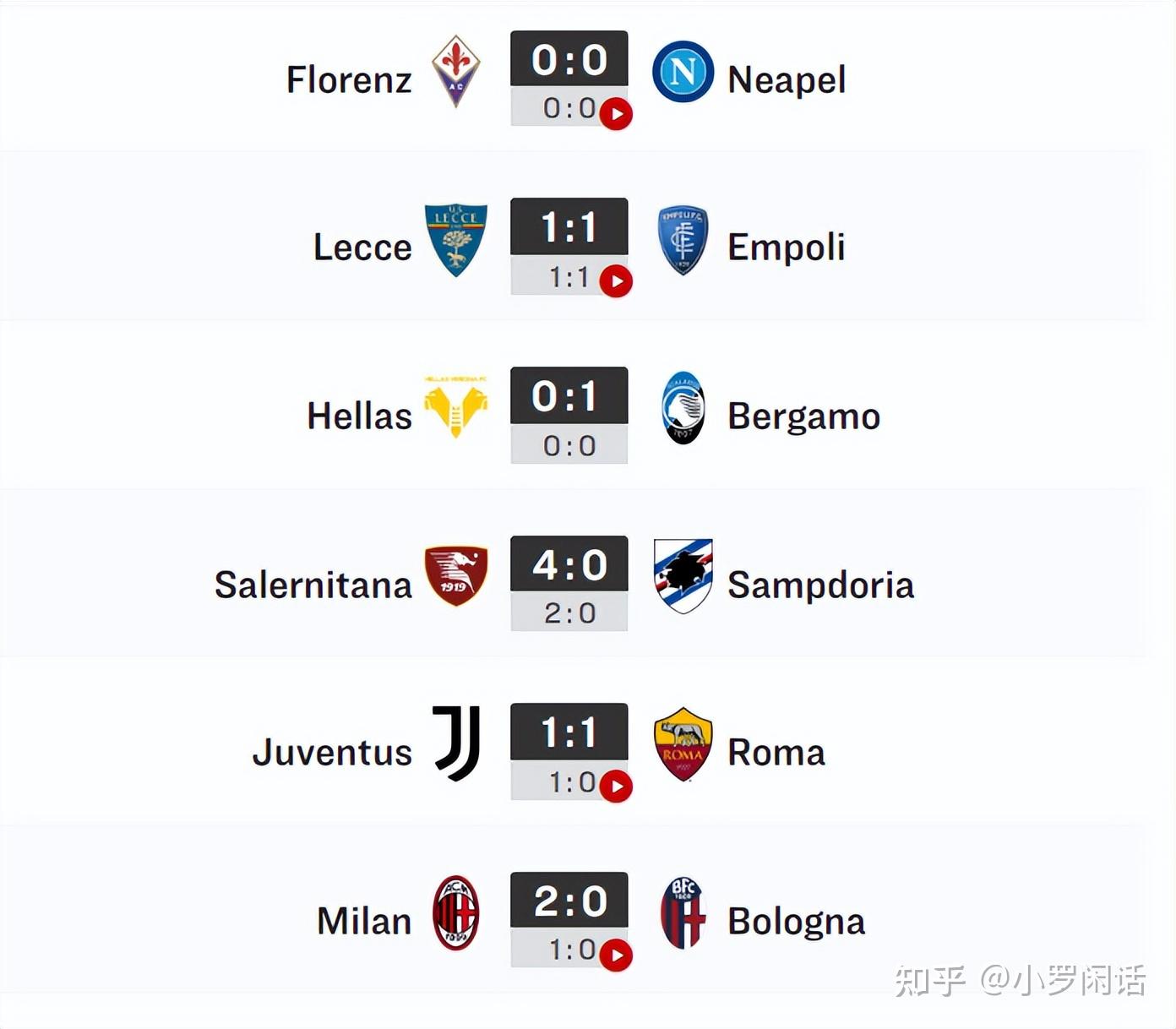Viewport: 1176px width, 1029px height.
Task: Play highlights for Florenz vs Neapel
Action: tap(616, 114)
